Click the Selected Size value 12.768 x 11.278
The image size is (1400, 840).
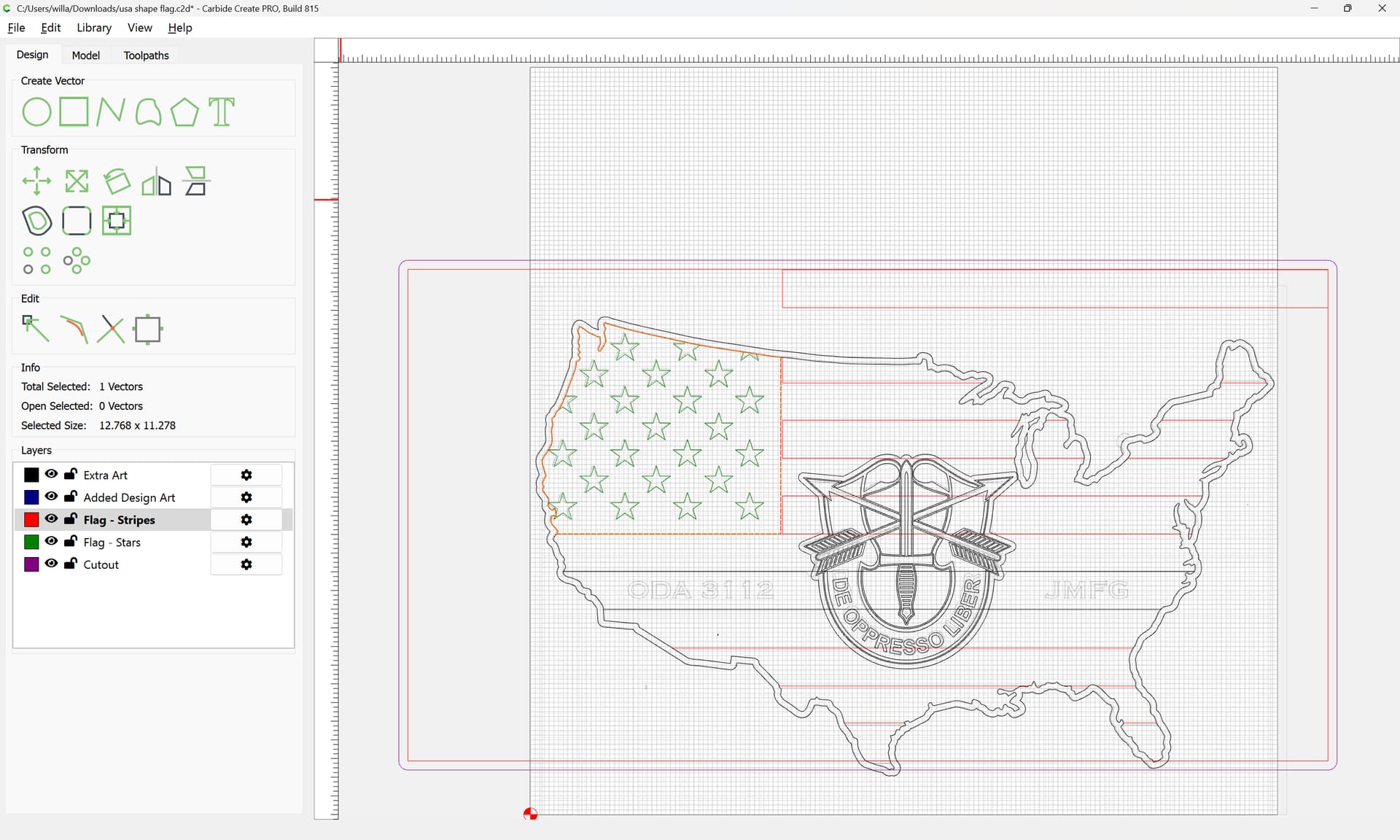137,426
